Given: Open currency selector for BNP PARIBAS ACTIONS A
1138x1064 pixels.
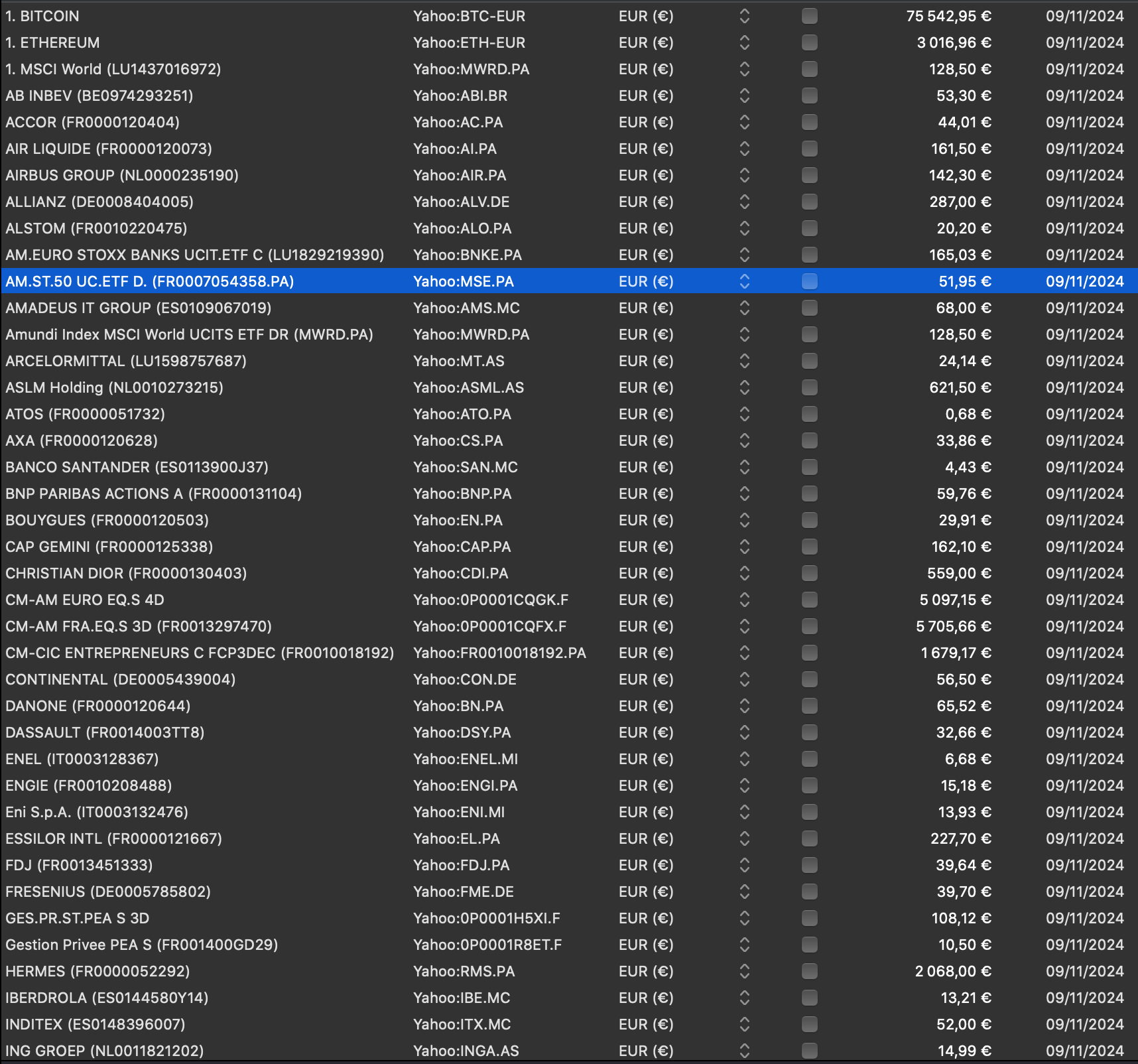Looking at the screenshot, I should [745, 494].
